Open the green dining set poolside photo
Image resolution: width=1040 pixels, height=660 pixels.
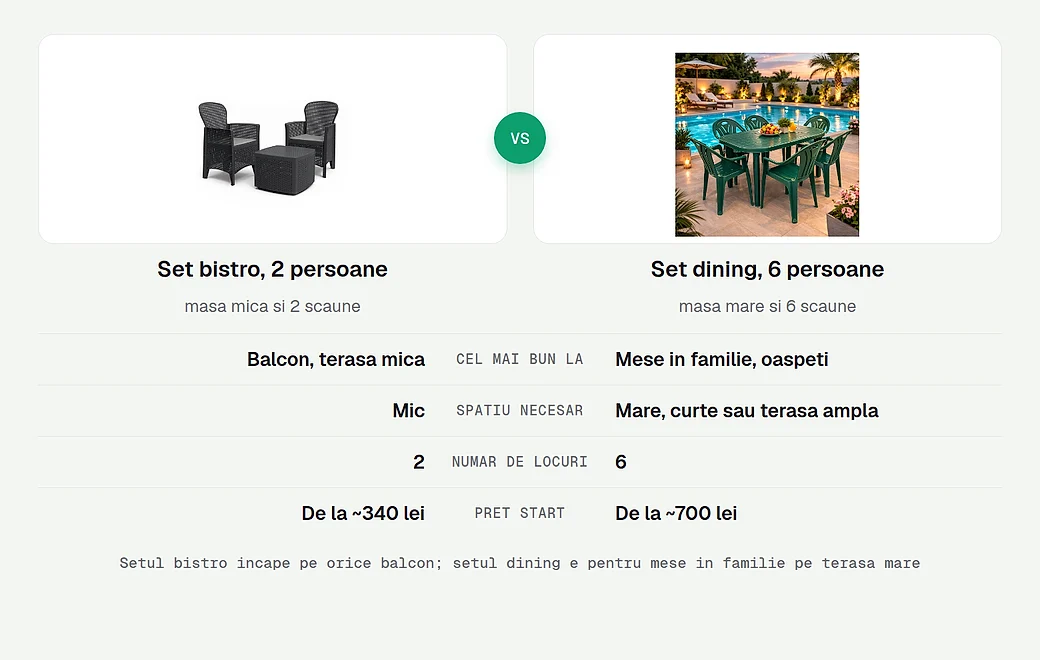[x=767, y=145]
